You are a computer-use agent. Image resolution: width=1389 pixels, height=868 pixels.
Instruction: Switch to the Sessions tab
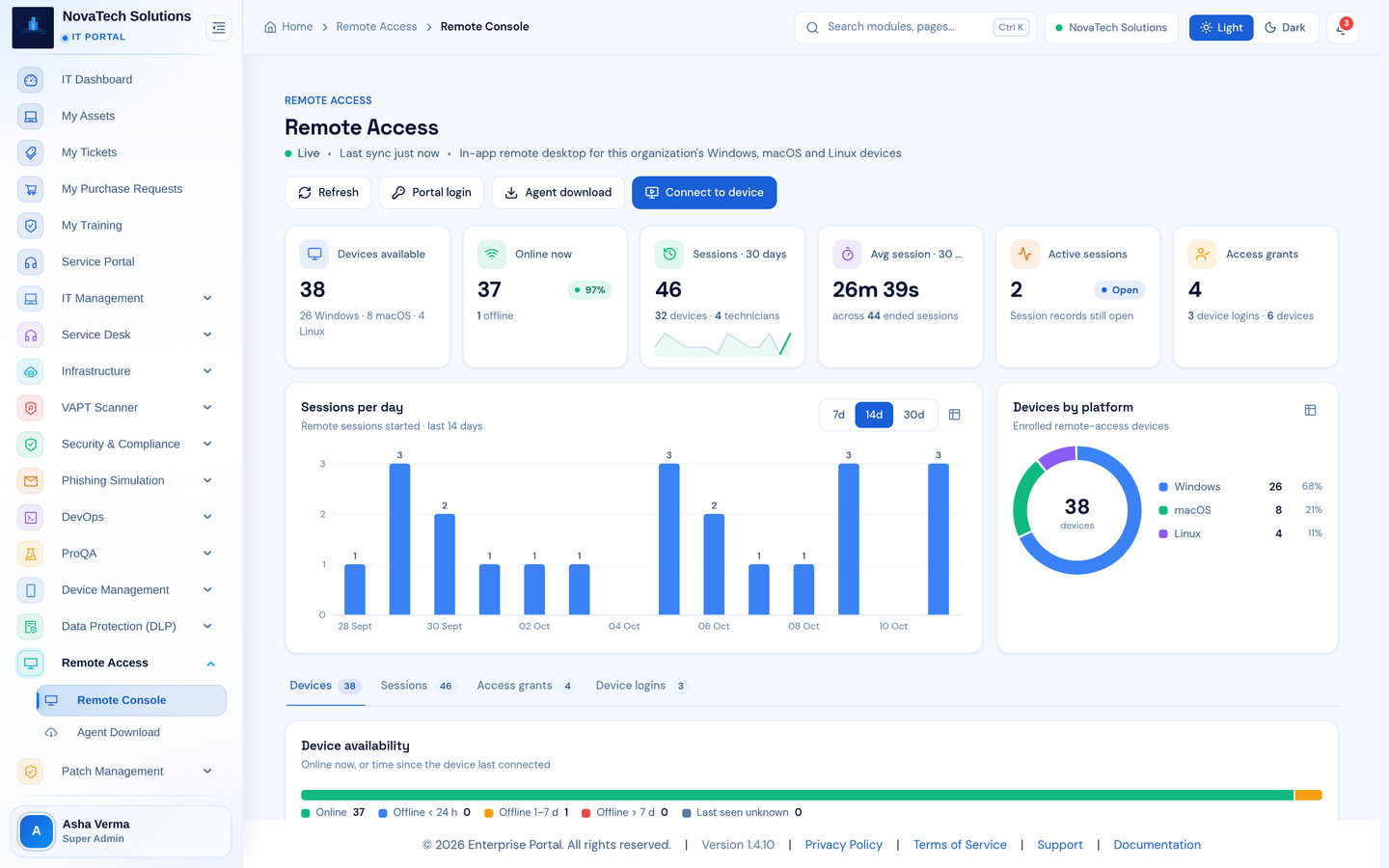(417, 686)
